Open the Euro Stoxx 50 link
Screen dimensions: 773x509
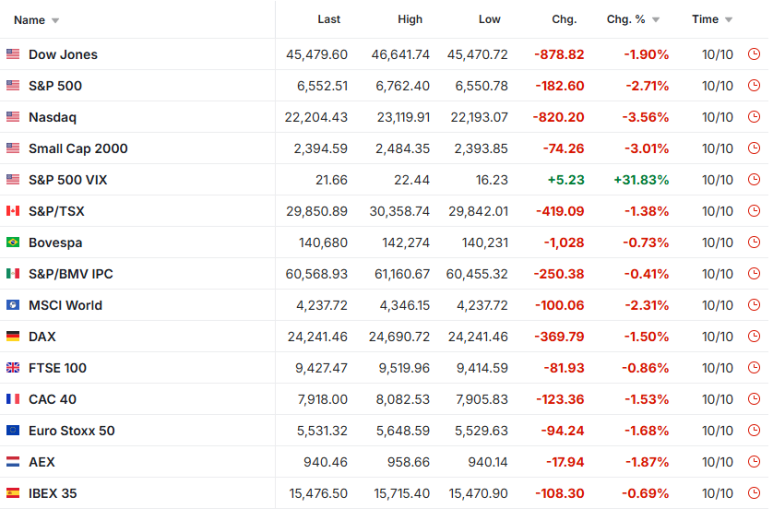pyautogui.click(x=71, y=431)
